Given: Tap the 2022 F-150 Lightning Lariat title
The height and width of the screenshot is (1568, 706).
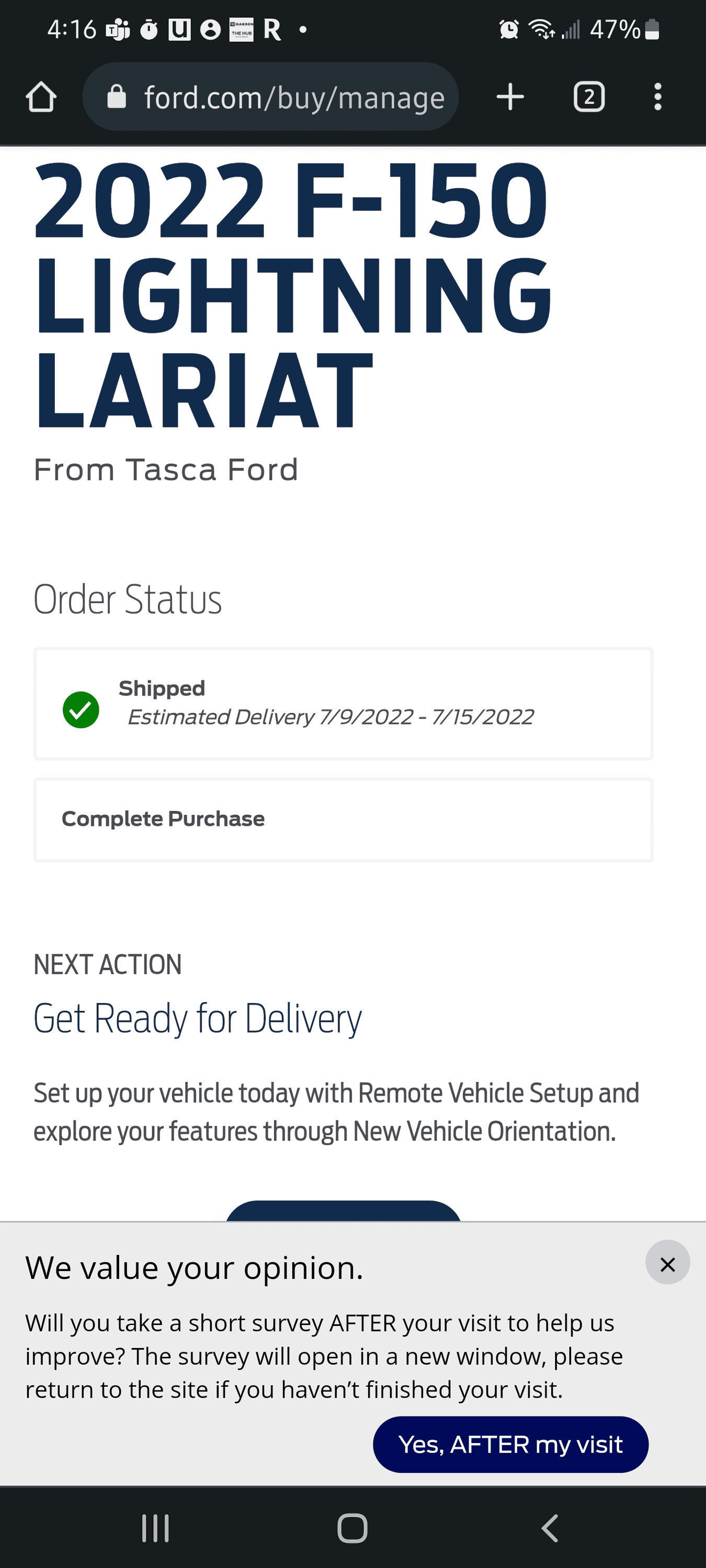Looking at the screenshot, I should pos(292,291).
